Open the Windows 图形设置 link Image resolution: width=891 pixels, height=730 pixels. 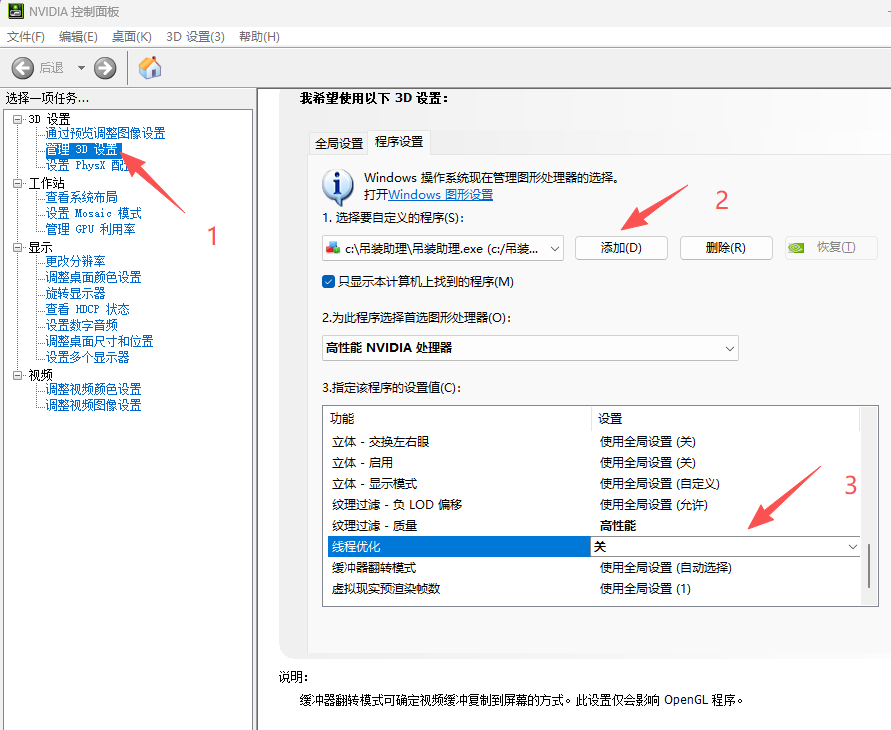tap(440, 194)
